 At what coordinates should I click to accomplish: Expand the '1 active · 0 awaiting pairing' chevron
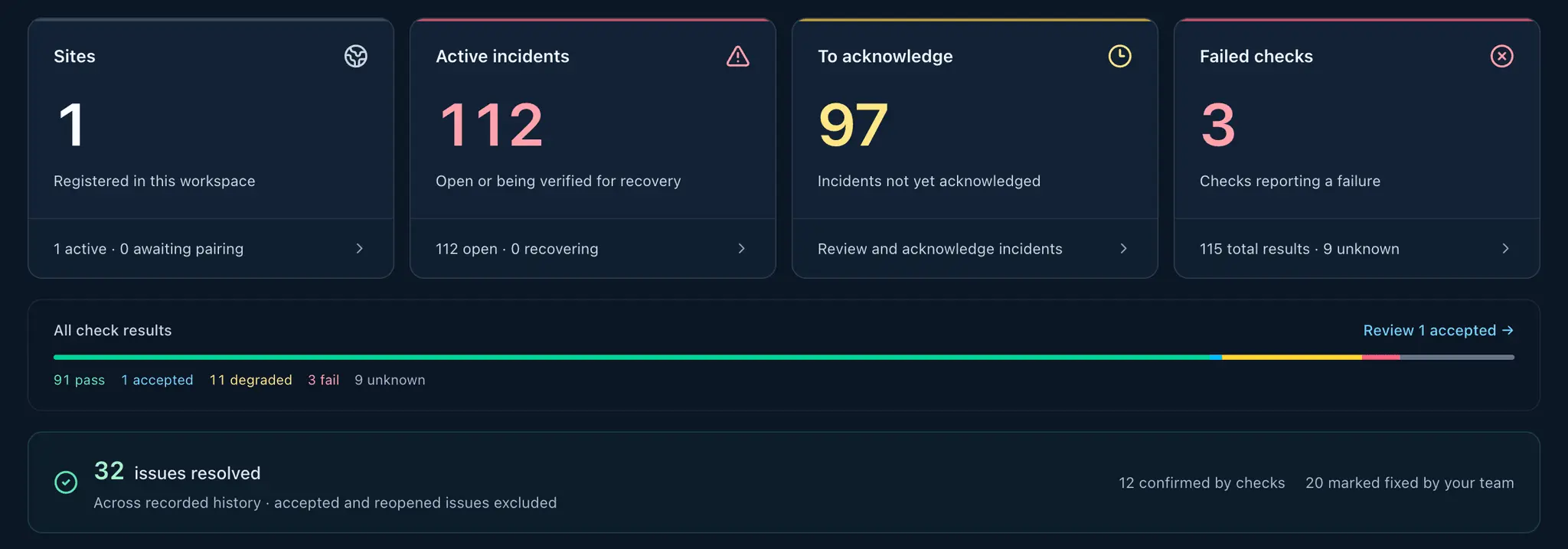pos(359,249)
